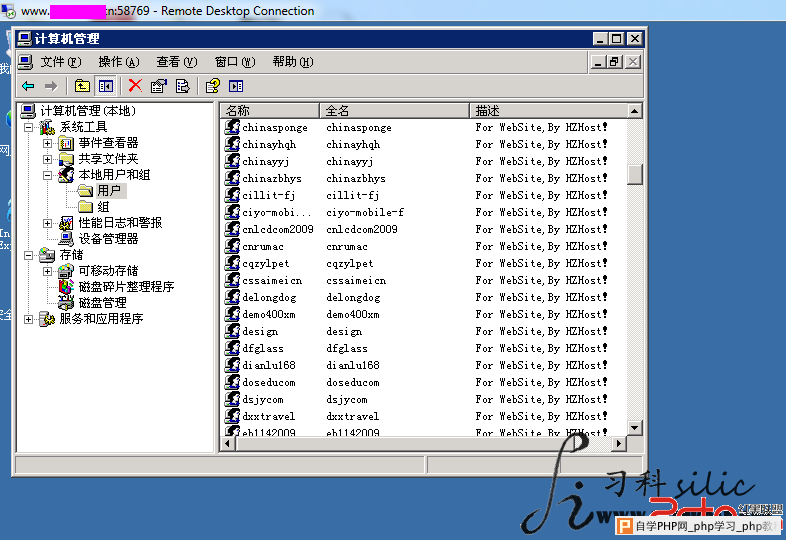Collapse the 存储 tree node
The image size is (786, 540).
point(29,255)
